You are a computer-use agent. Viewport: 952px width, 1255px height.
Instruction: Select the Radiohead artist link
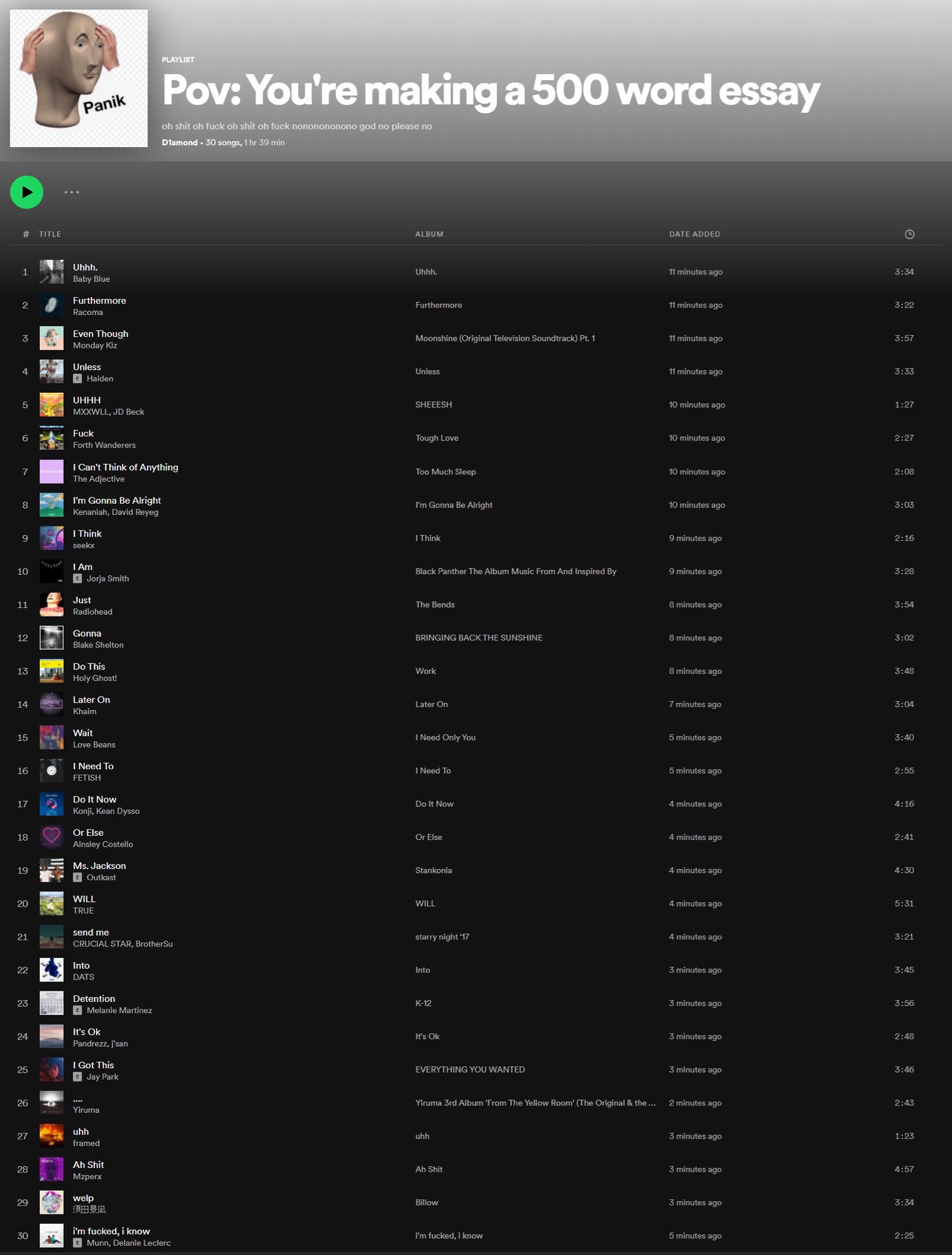93,612
